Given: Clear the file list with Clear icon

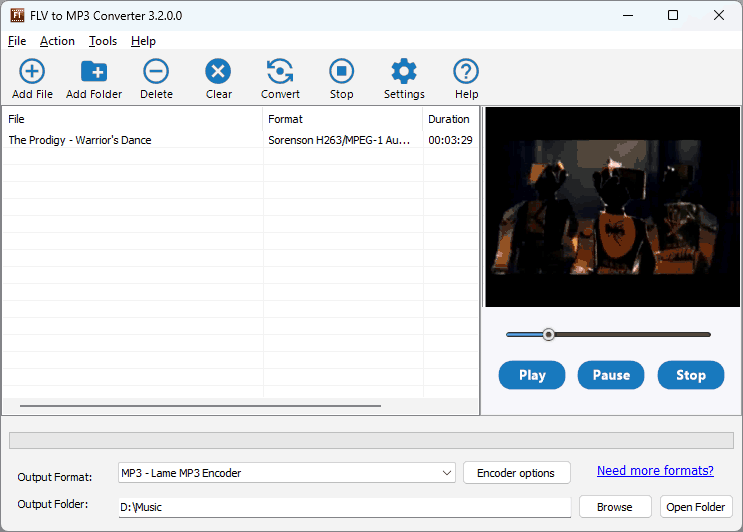Looking at the screenshot, I should click(x=218, y=72).
